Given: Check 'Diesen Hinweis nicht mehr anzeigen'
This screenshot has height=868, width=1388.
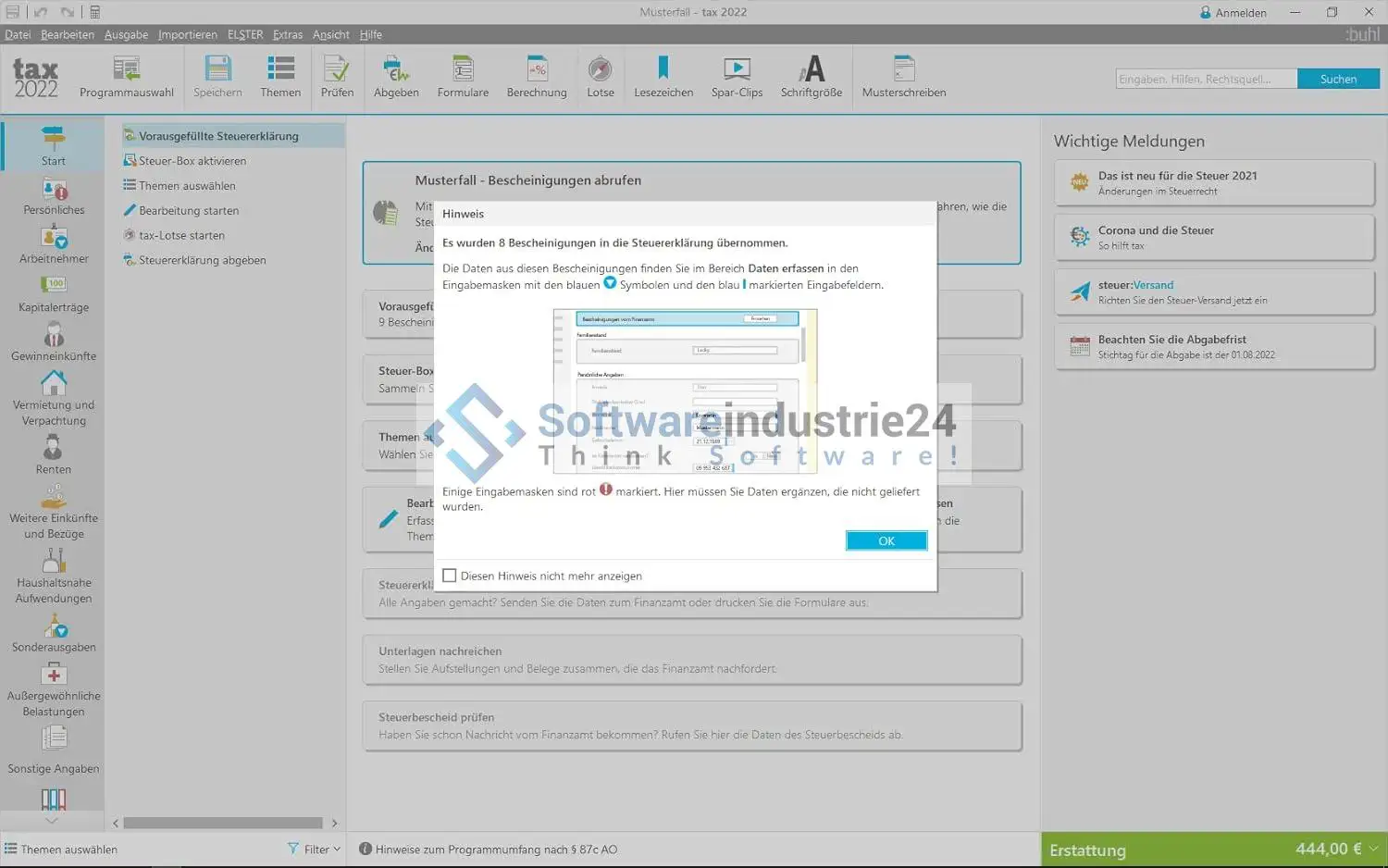Looking at the screenshot, I should (x=450, y=576).
